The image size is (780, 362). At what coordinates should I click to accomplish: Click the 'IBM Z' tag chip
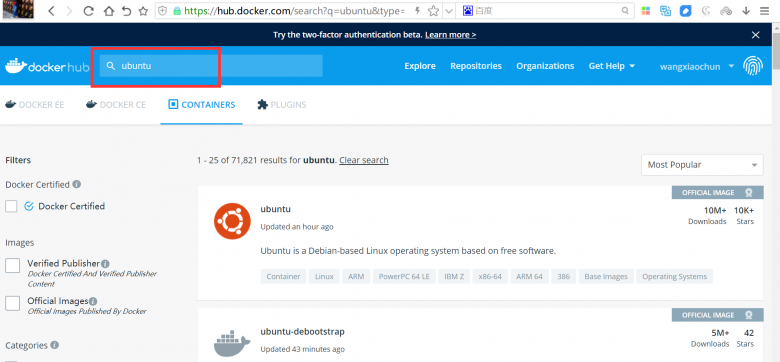click(454, 276)
